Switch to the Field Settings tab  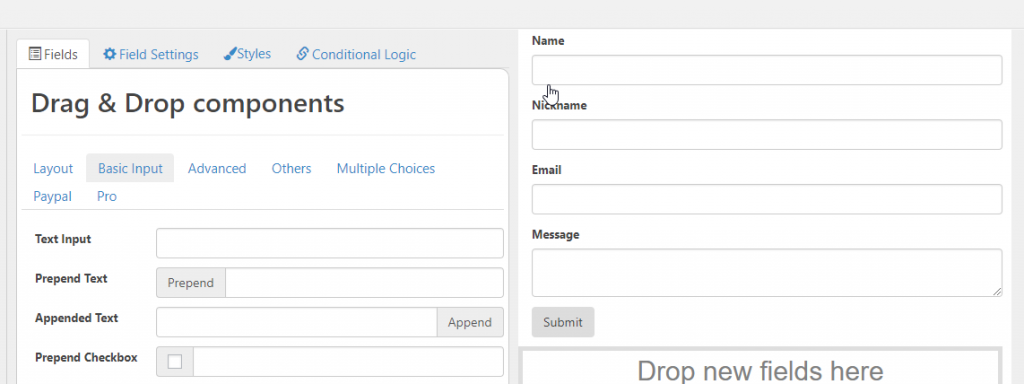coord(151,54)
